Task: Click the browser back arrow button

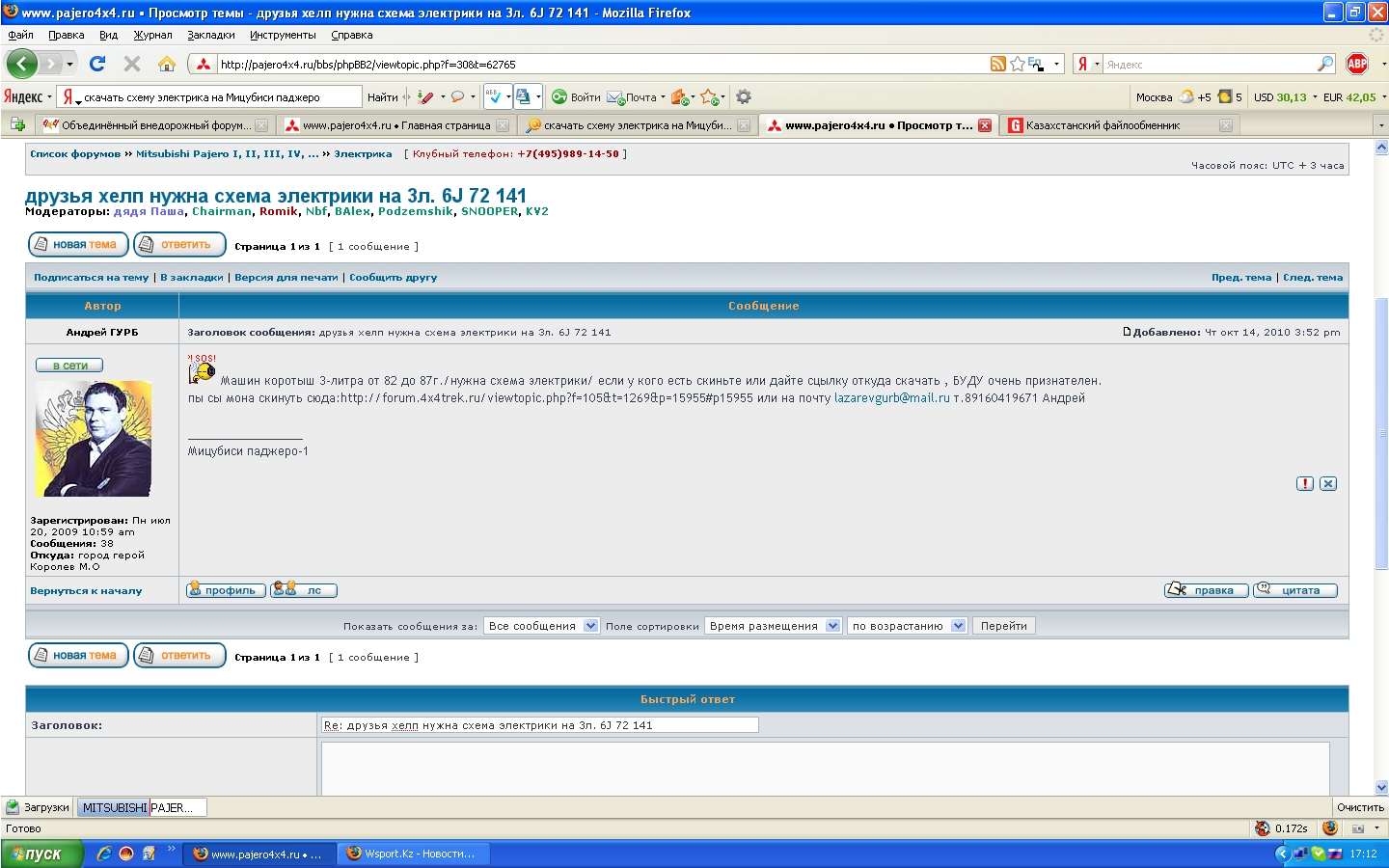Action: tap(21, 64)
